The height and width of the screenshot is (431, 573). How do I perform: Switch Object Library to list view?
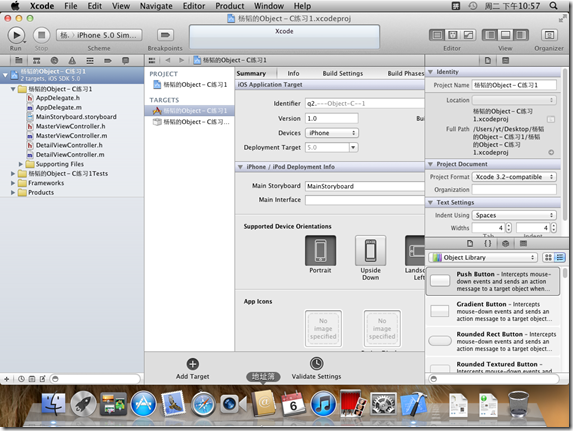[x=559, y=257]
